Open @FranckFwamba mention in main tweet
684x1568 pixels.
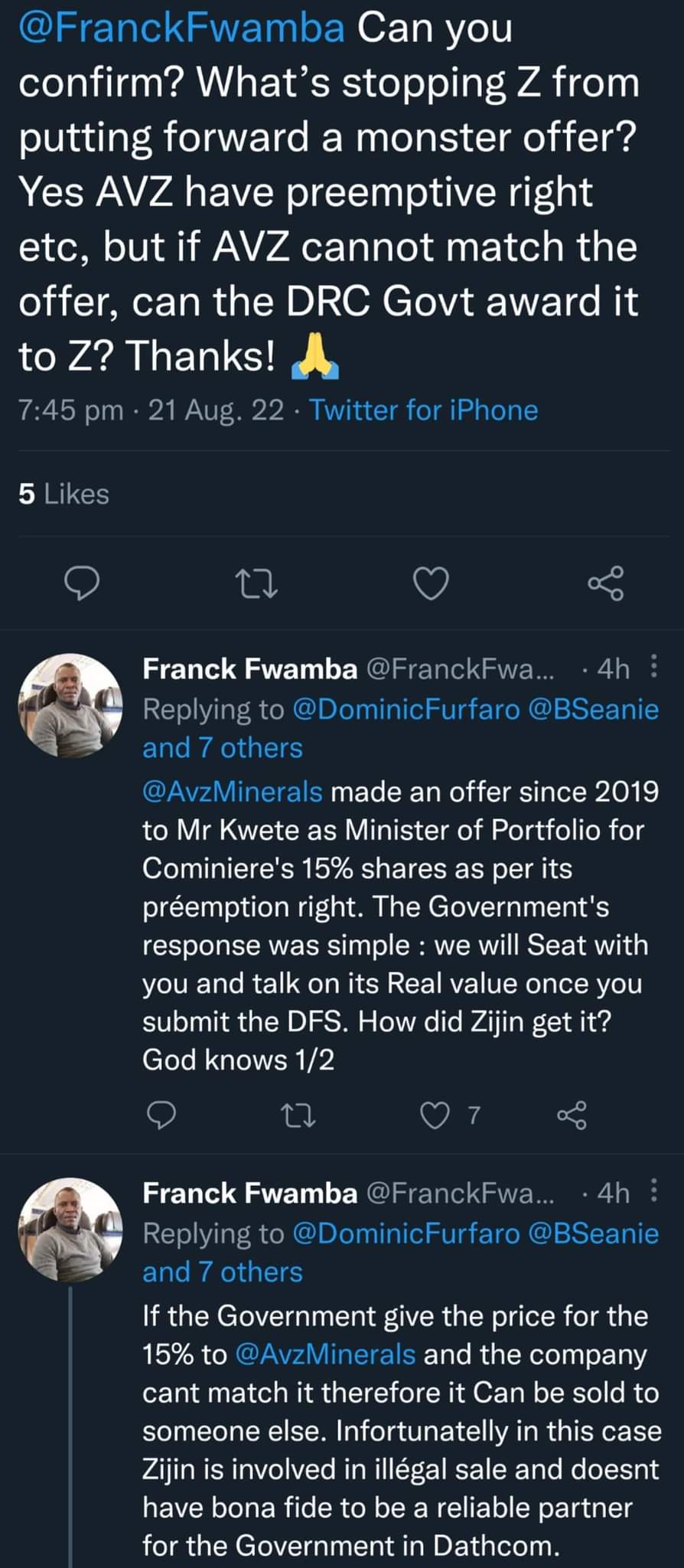[181, 28]
